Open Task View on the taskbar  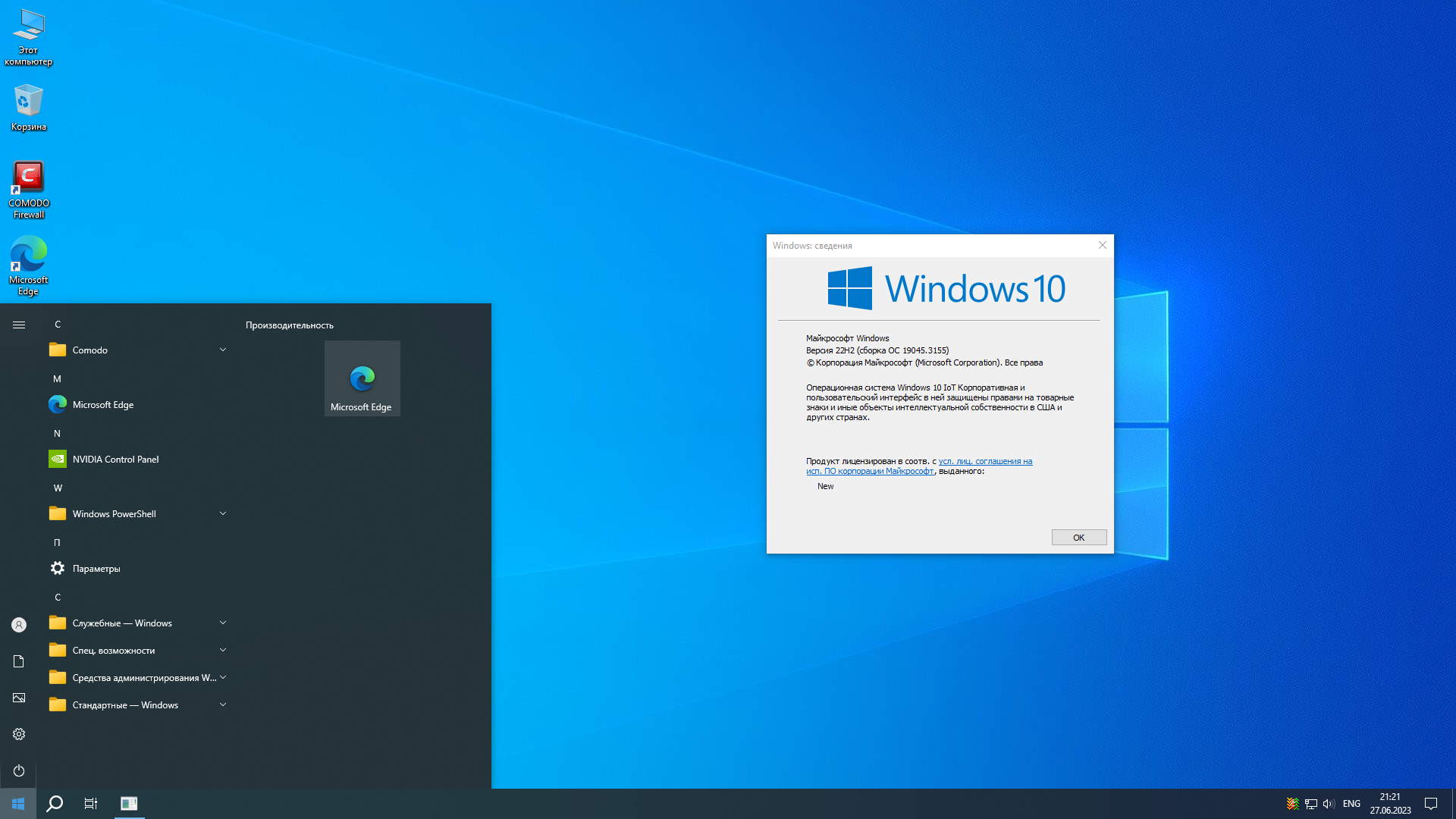pos(91,804)
